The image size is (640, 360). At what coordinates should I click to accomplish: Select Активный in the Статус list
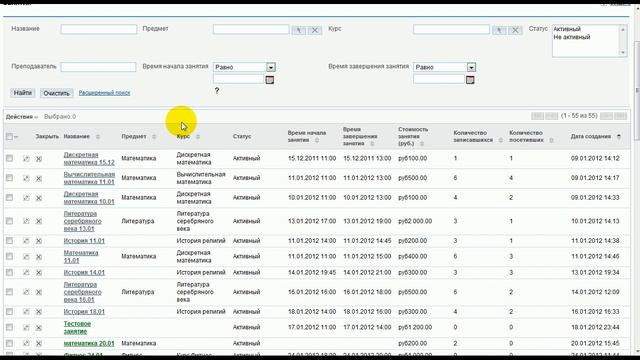(567, 29)
